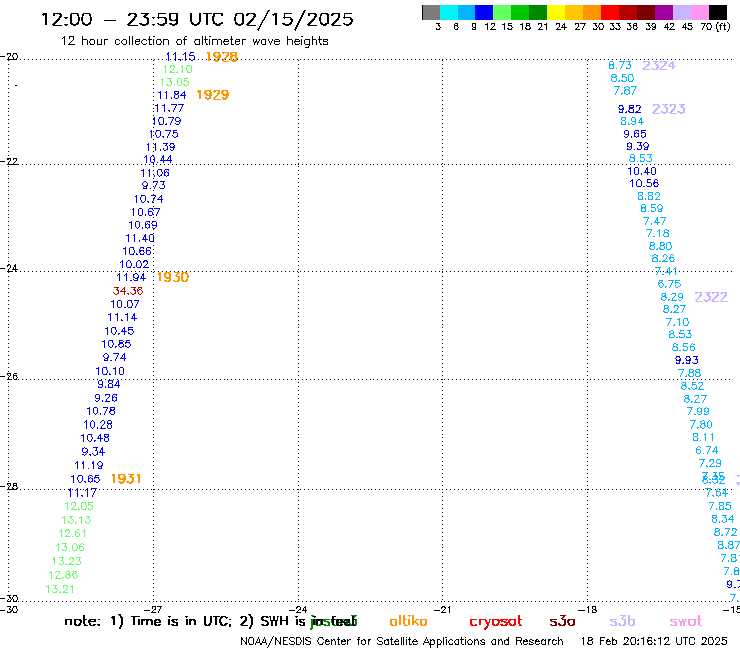Select the 7.67 reading on the right track
The width and height of the screenshot is (740, 650).
coord(625,91)
